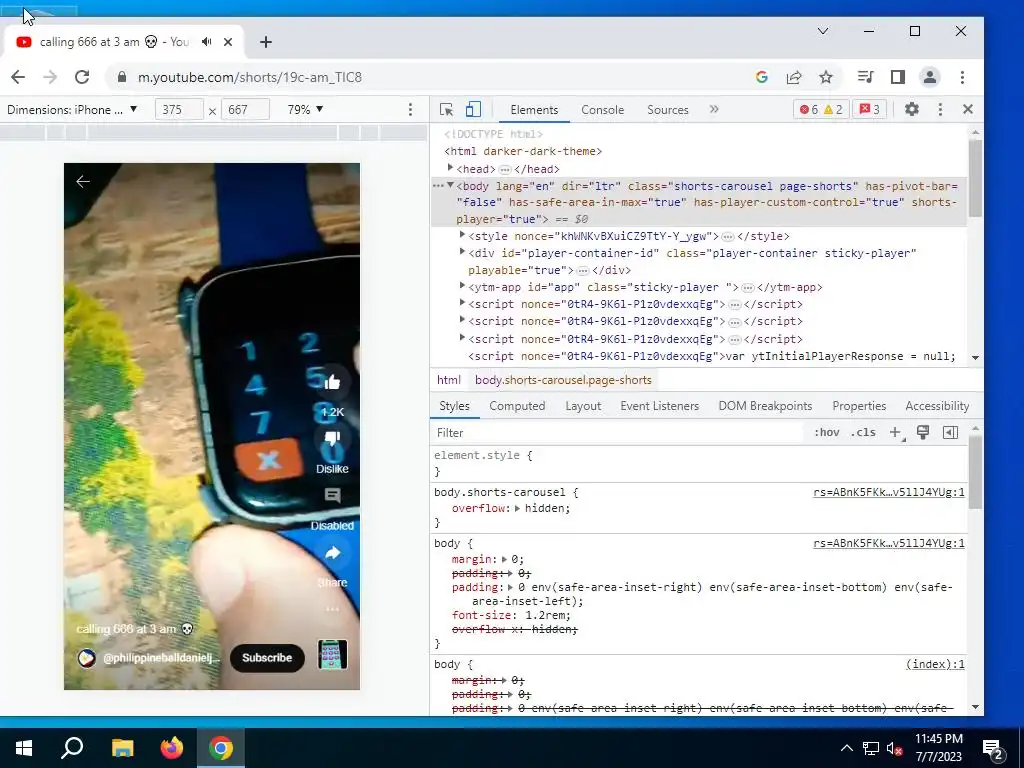The height and width of the screenshot is (768, 1024).
Task: Toggle the device toolbar icon
Action: [473, 110]
